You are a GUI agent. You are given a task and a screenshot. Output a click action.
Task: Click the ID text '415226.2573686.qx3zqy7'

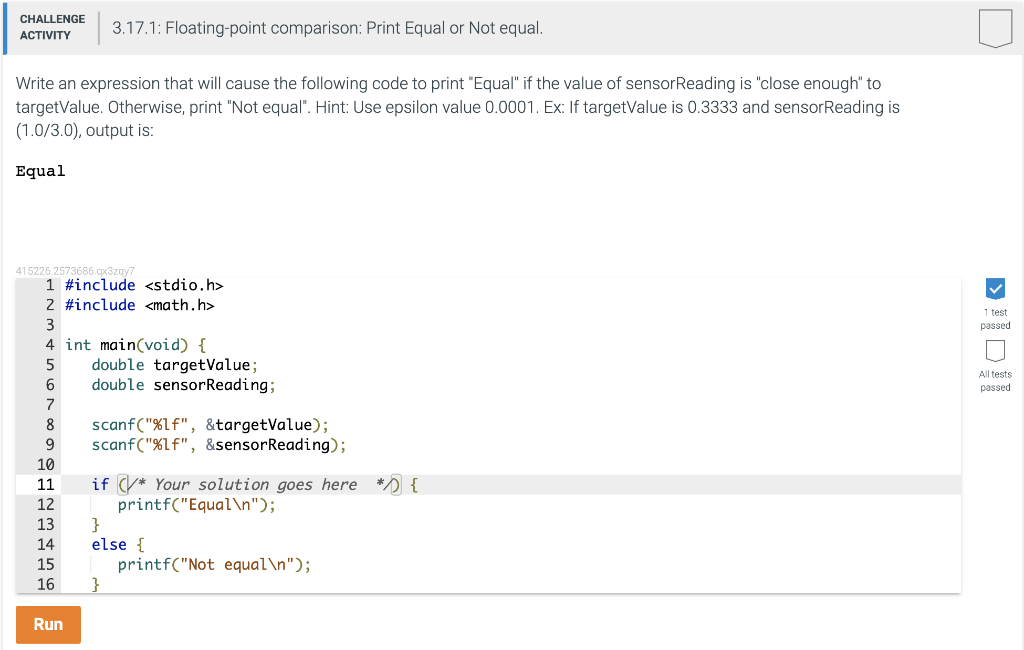(75, 270)
